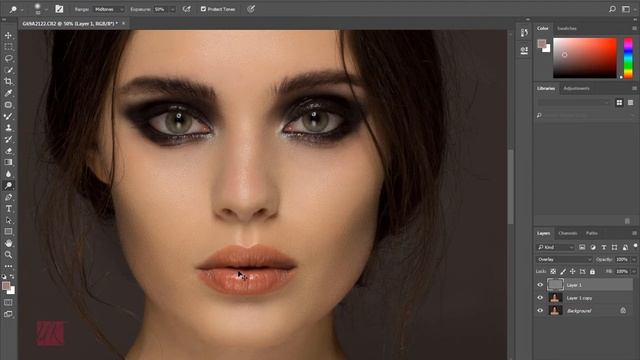Toggle Quick Mask mode icon
Viewport: 640px width, 360px height.
coord(8,302)
